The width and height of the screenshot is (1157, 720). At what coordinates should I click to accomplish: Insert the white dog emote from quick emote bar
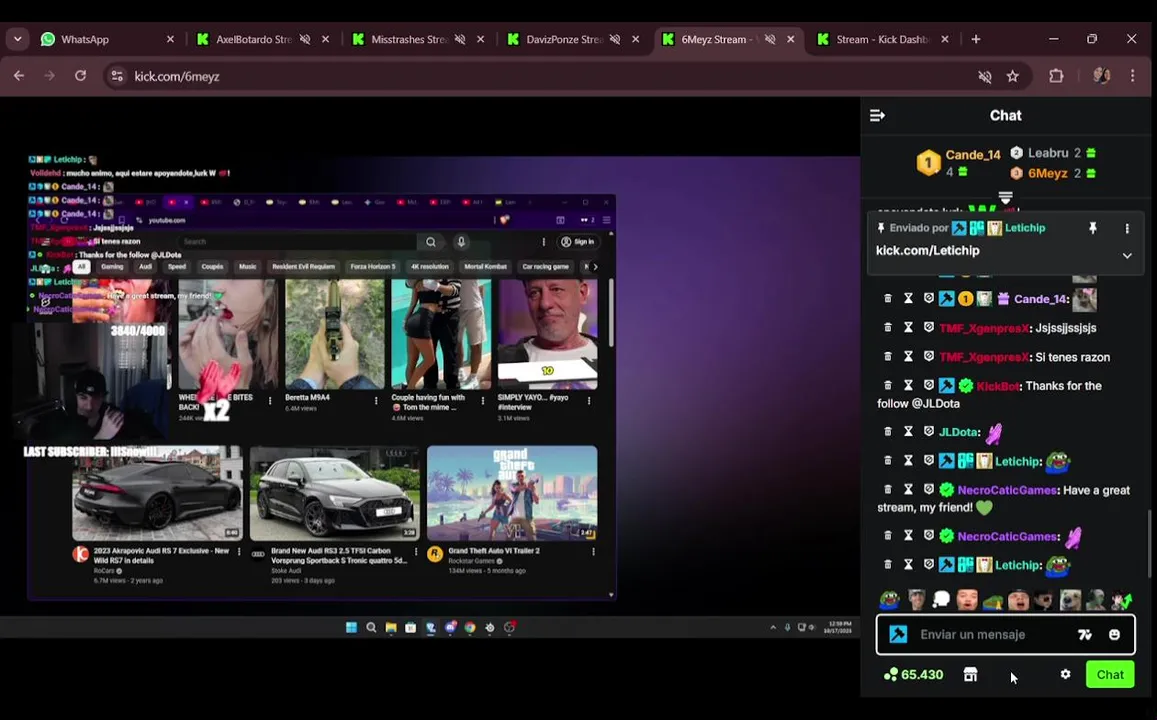(1070, 600)
